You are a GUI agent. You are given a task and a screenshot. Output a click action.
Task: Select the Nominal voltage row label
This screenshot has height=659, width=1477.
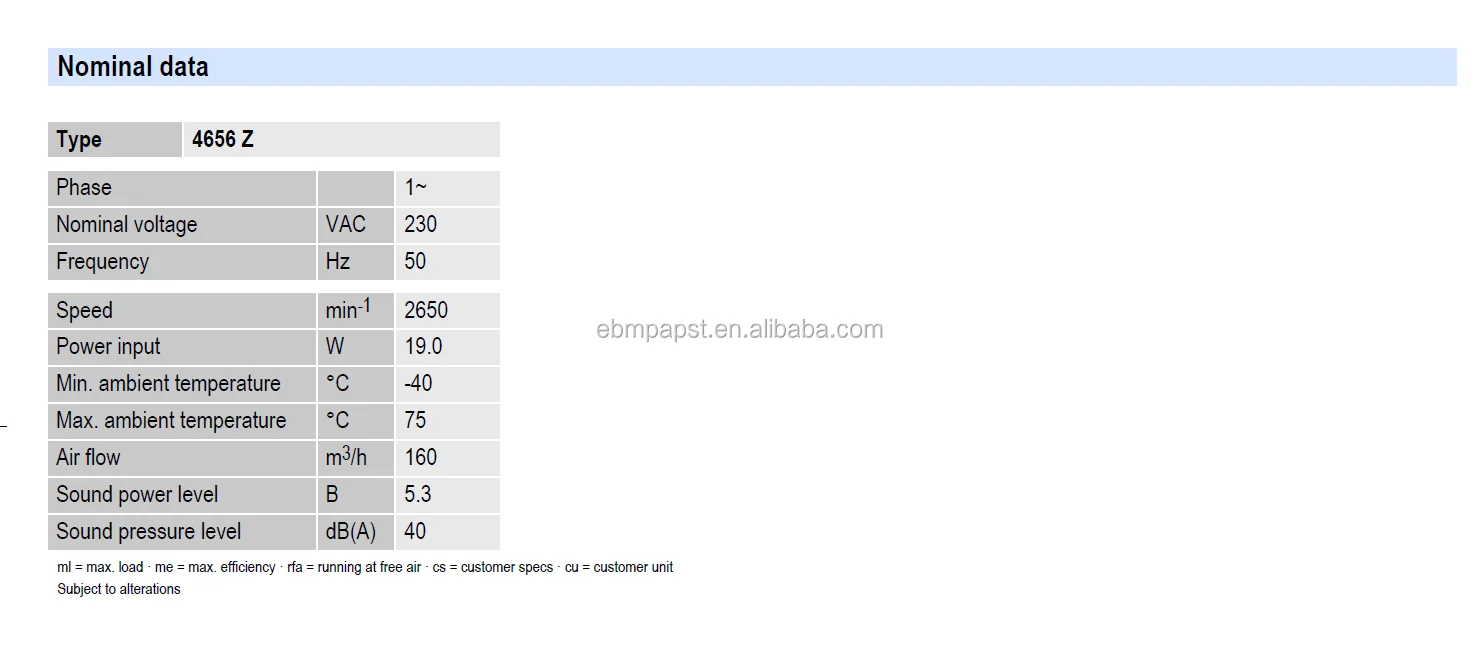pyautogui.click(x=127, y=225)
